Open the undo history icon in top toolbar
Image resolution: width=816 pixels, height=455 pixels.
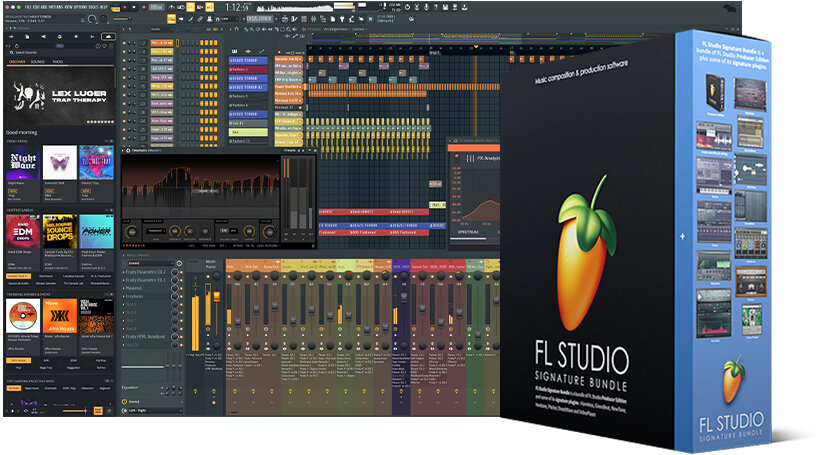pos(407,7)
